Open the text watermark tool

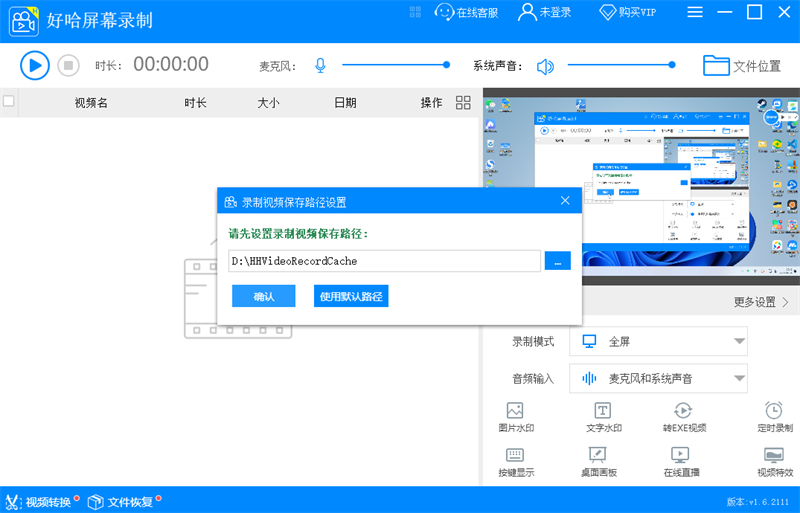pos(603,417)
